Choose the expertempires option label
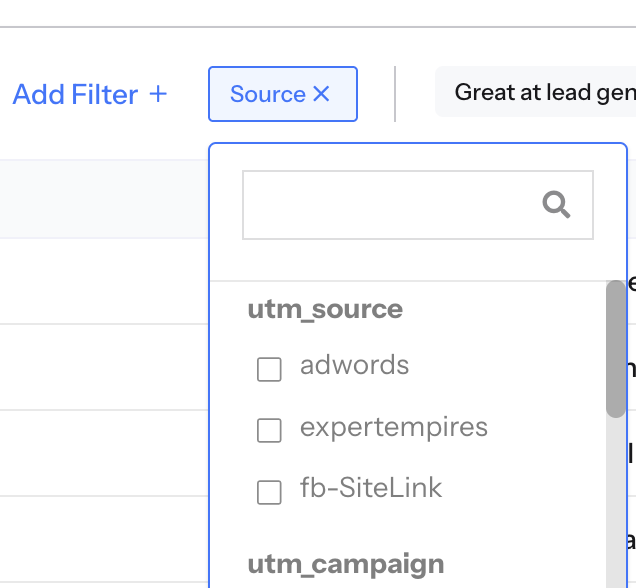 coord(394,428)
